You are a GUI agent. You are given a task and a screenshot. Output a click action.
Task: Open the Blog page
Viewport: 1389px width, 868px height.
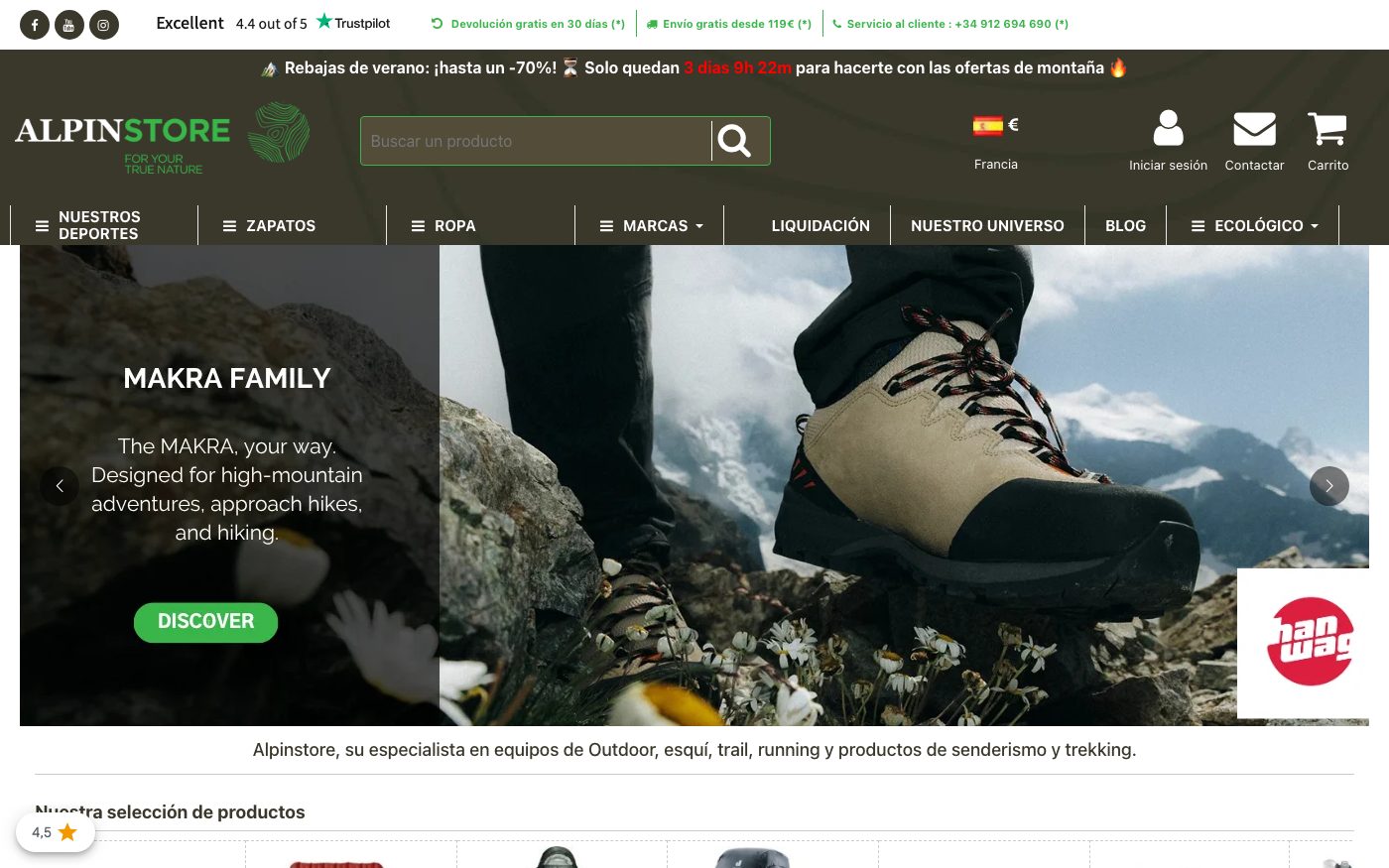[1125, 225]
